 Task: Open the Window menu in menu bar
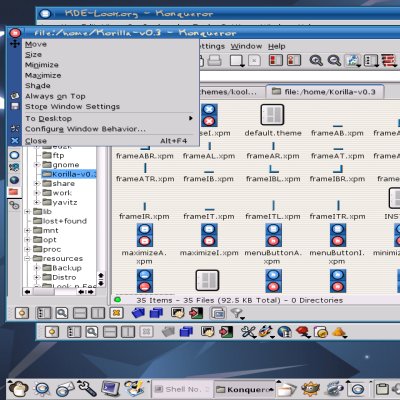tap(246, 46)
